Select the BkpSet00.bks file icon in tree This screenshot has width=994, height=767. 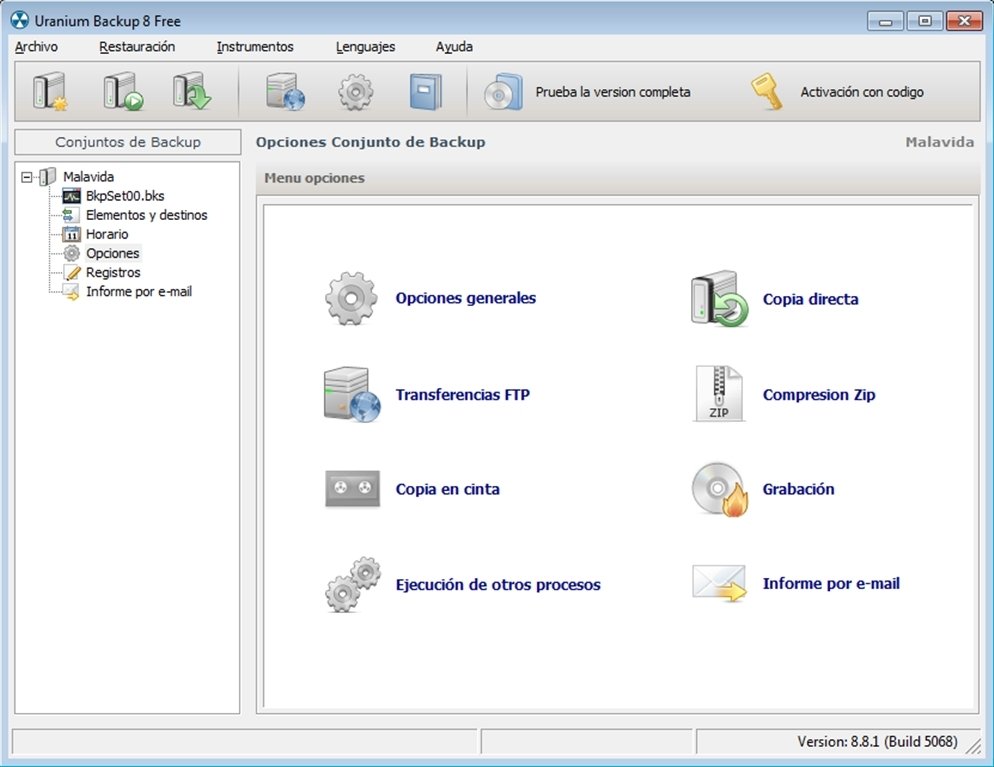click(72, 196)
